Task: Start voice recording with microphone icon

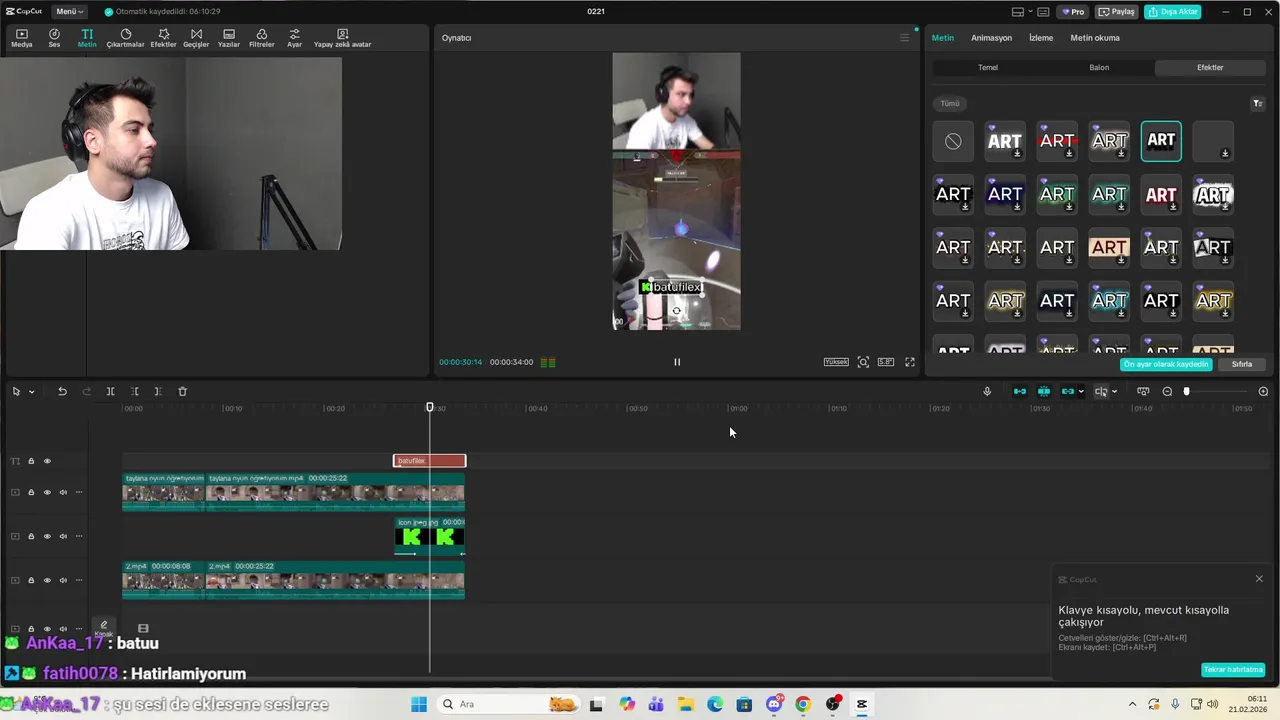Action: 987,391
